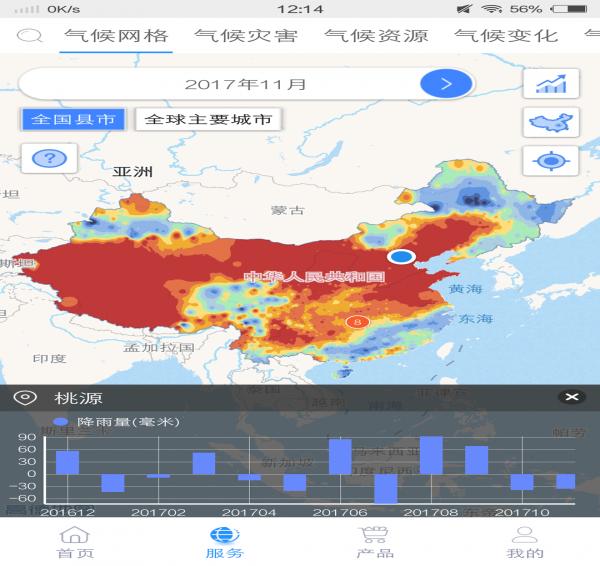Switch to the 气候资源 tab
Screen dimensions: 600x566
[376, 36]
